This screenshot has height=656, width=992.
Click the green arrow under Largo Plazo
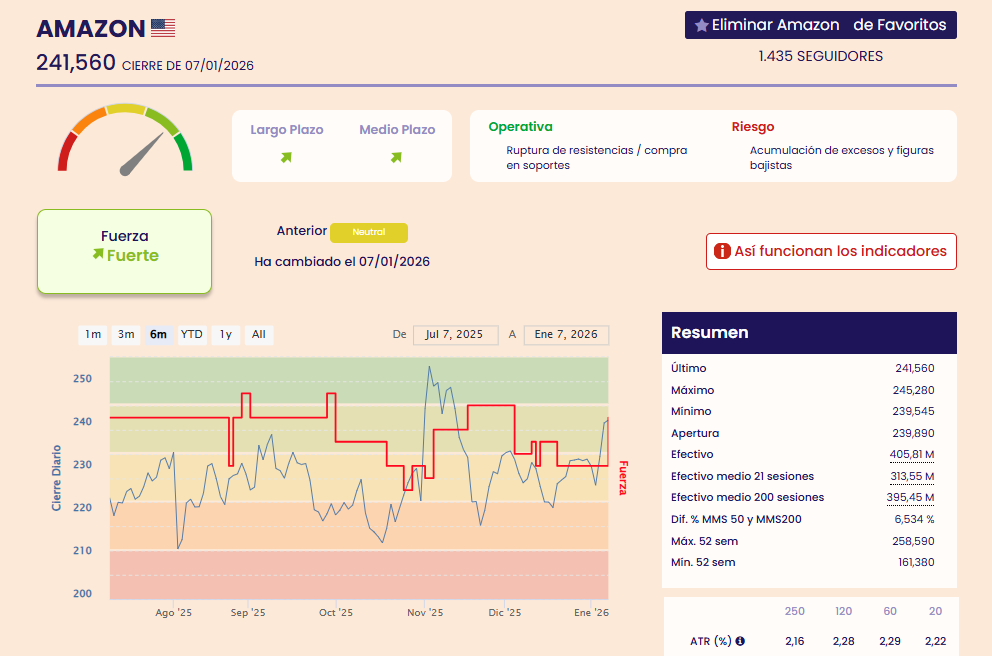(286, 157)
